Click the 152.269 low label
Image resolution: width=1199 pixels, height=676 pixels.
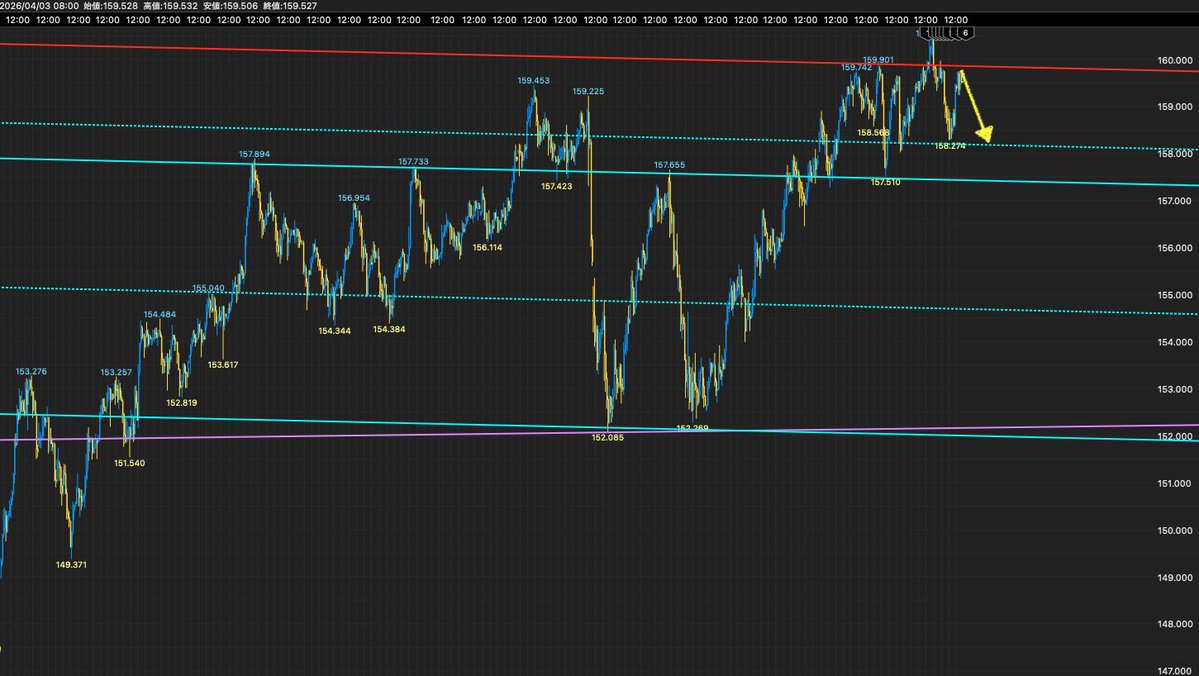(x=692, y=428)
